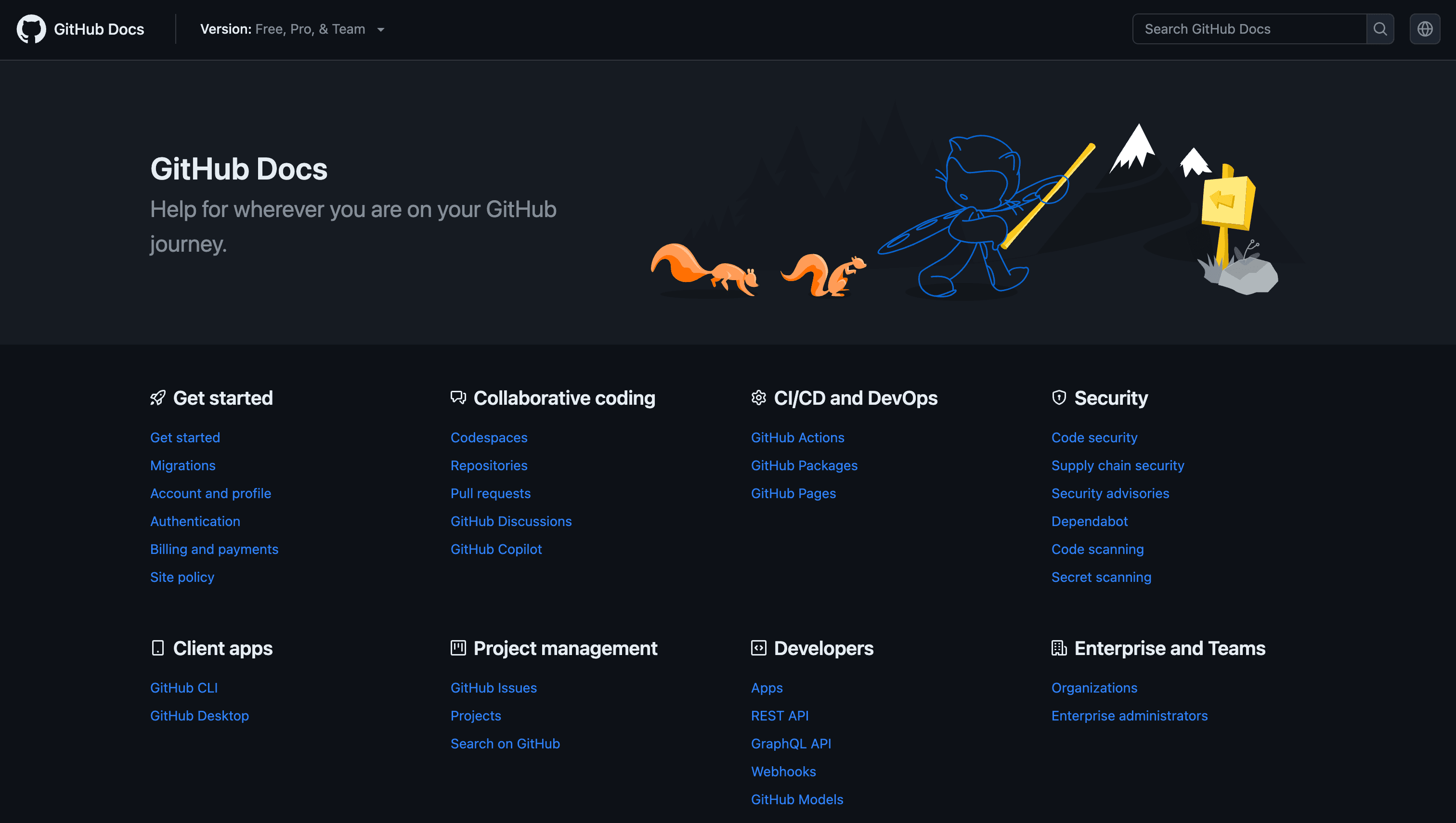This screenshot has height=823, width=1456.
Task: Click the Project management board icon
Action: click(458, 648)
